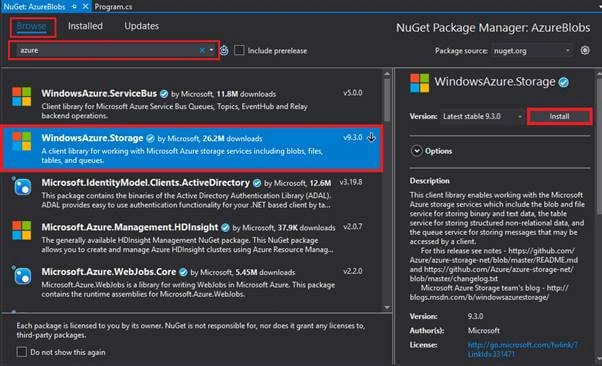602x366 pixels.
Task: Click the Install button
Action: pyautogui.click(x=559, y=116)
